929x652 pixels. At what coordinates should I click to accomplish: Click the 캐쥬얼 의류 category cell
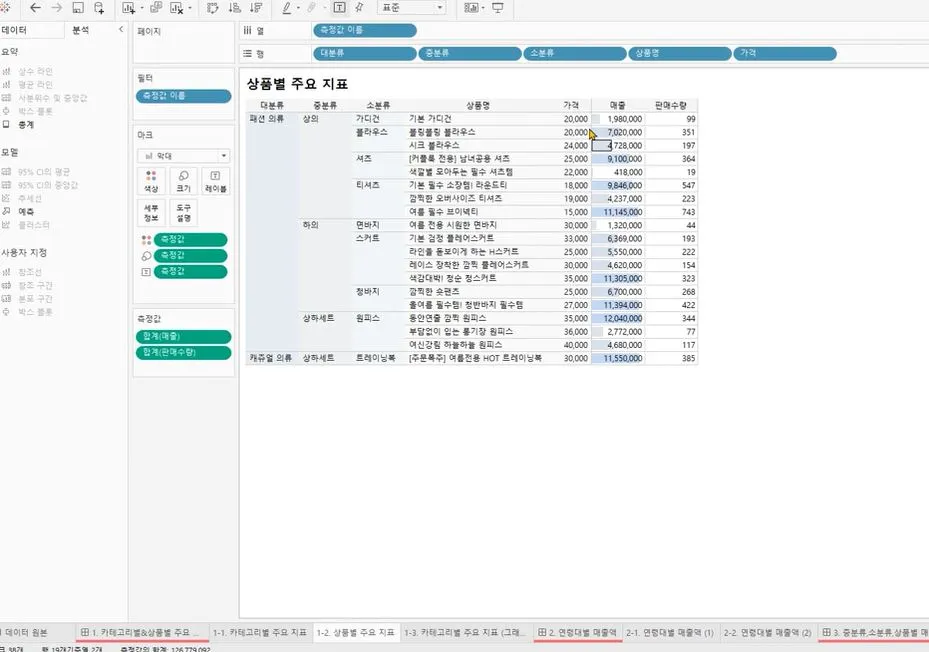(271, 358)
